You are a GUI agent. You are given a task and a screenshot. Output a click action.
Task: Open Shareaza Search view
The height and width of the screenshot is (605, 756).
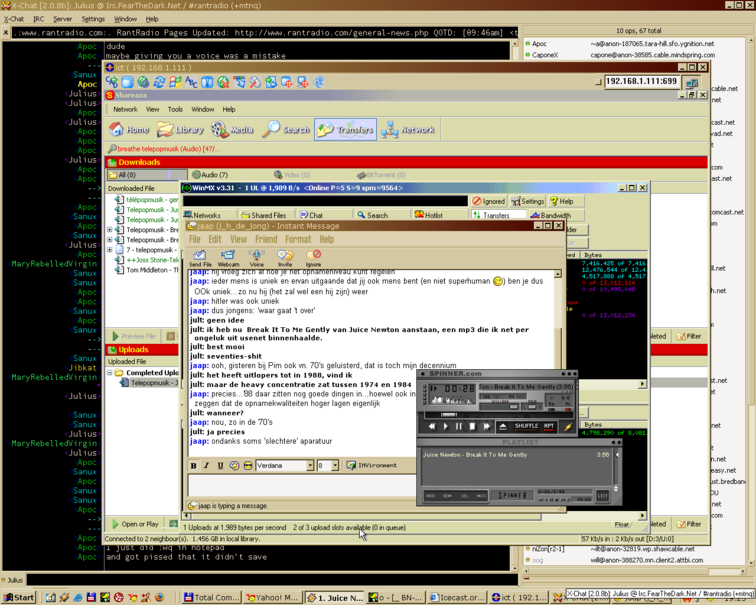[x=286, y=130]
